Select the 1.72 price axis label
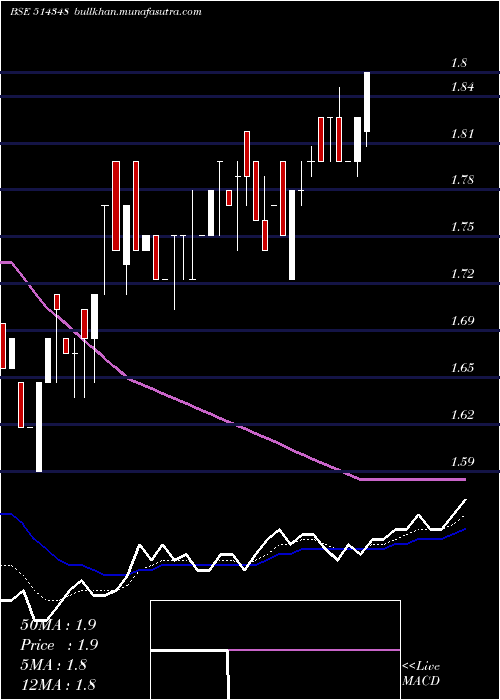 click(x=462, y=274)
